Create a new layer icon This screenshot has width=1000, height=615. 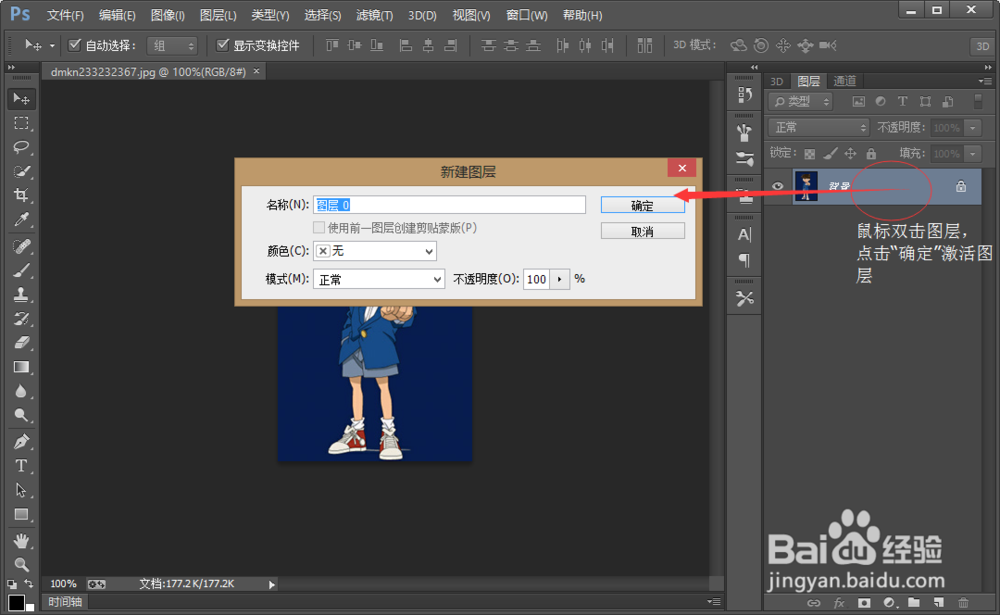coord(938,603)
